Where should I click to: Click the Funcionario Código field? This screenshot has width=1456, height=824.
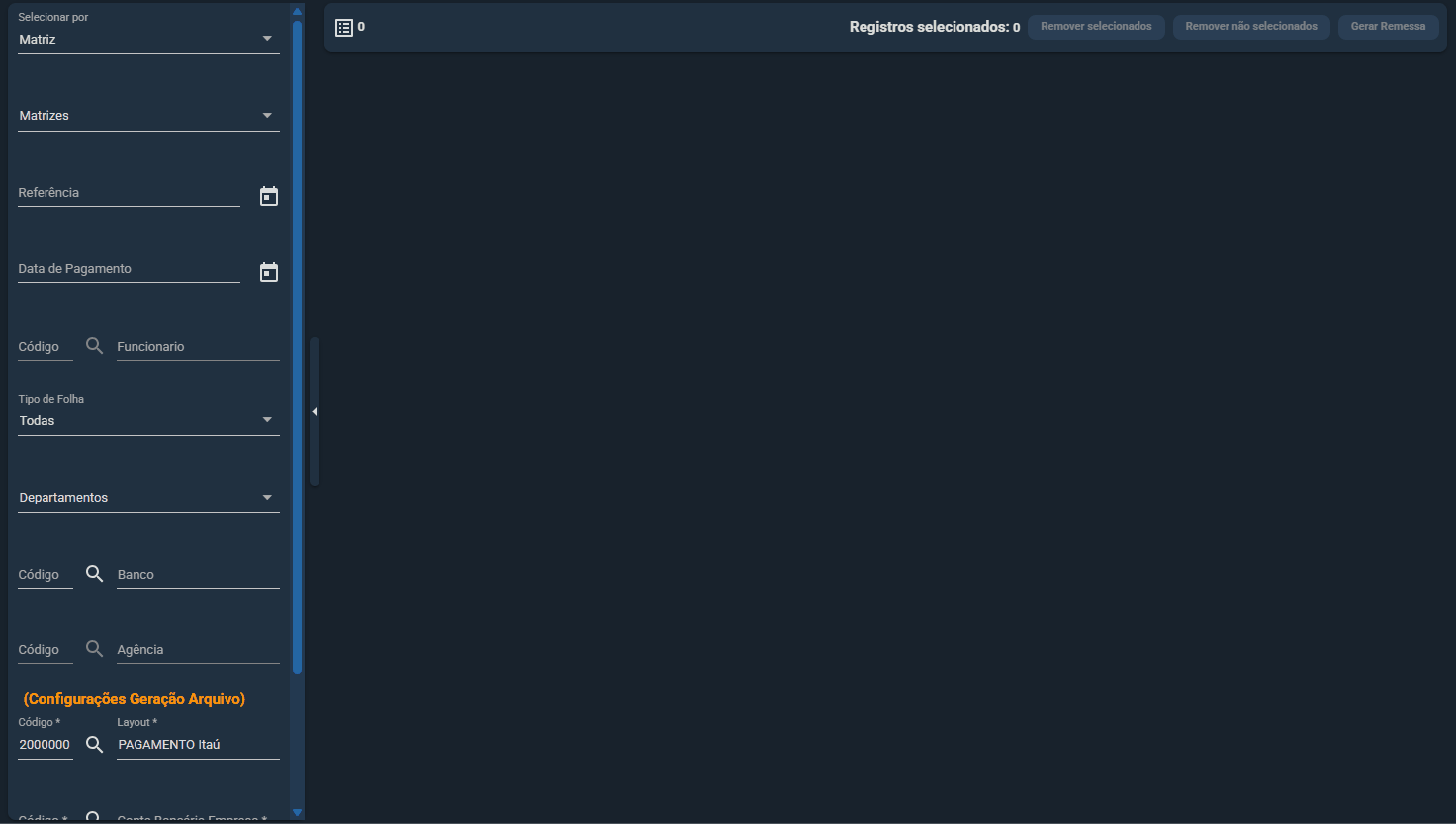[x=45, y=347]
